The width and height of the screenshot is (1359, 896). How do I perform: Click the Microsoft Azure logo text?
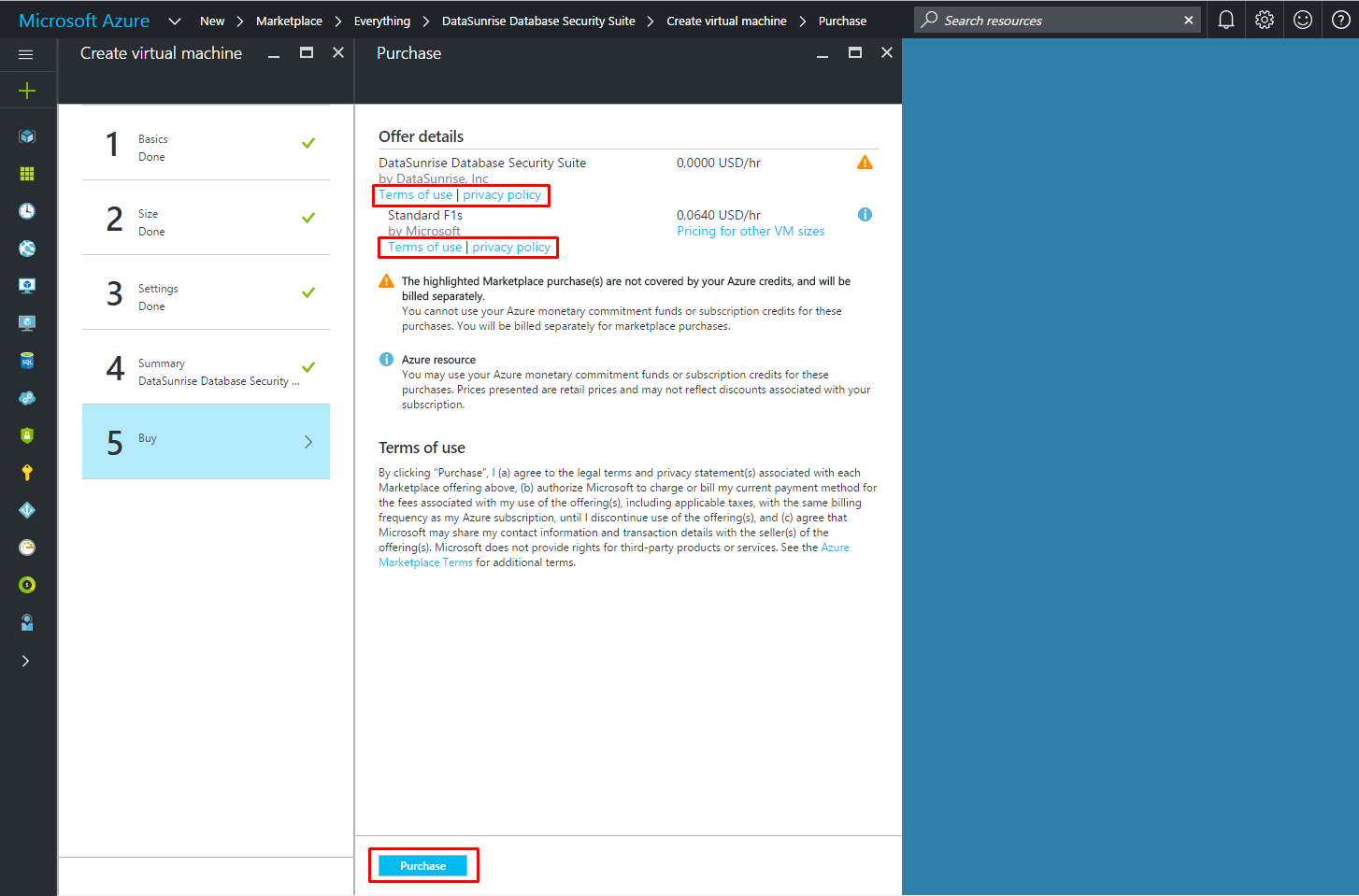click(x=84, y=21)
